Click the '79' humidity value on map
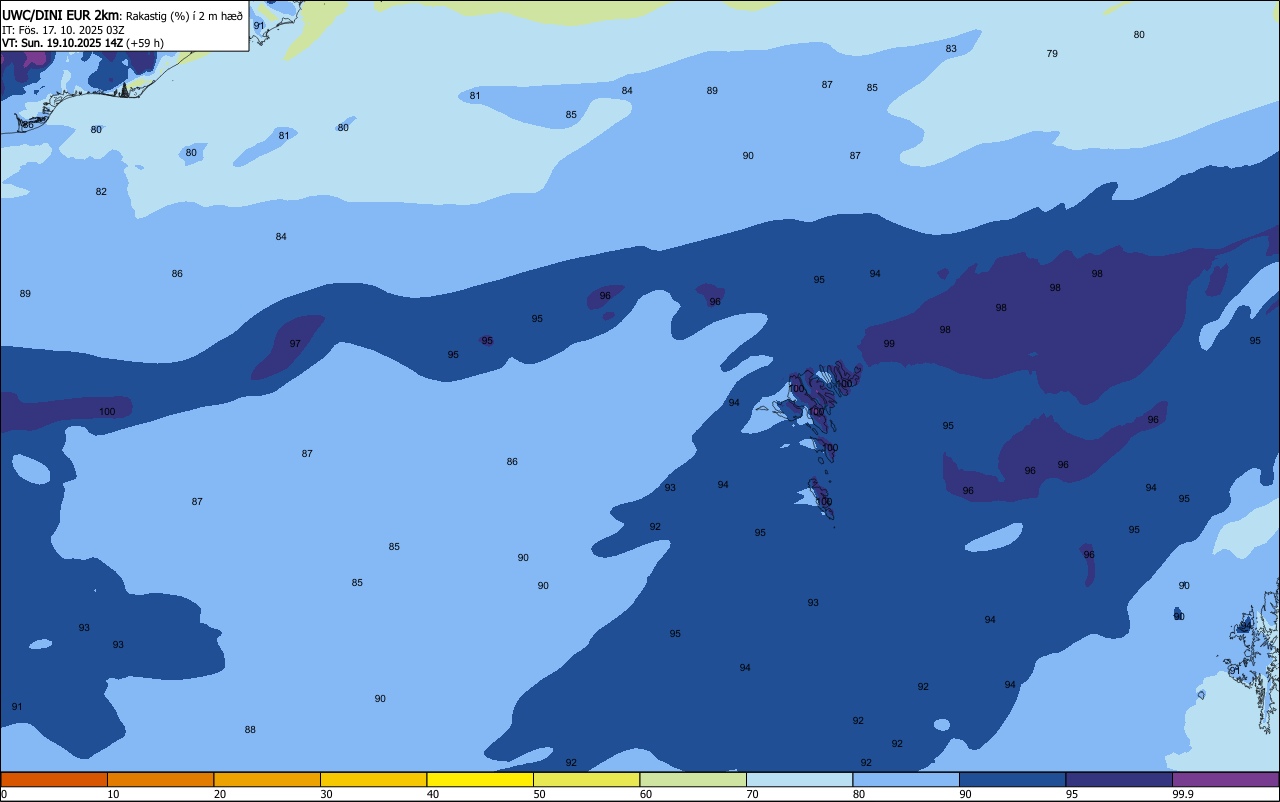1280x802 pixels. coord(1052,54)
